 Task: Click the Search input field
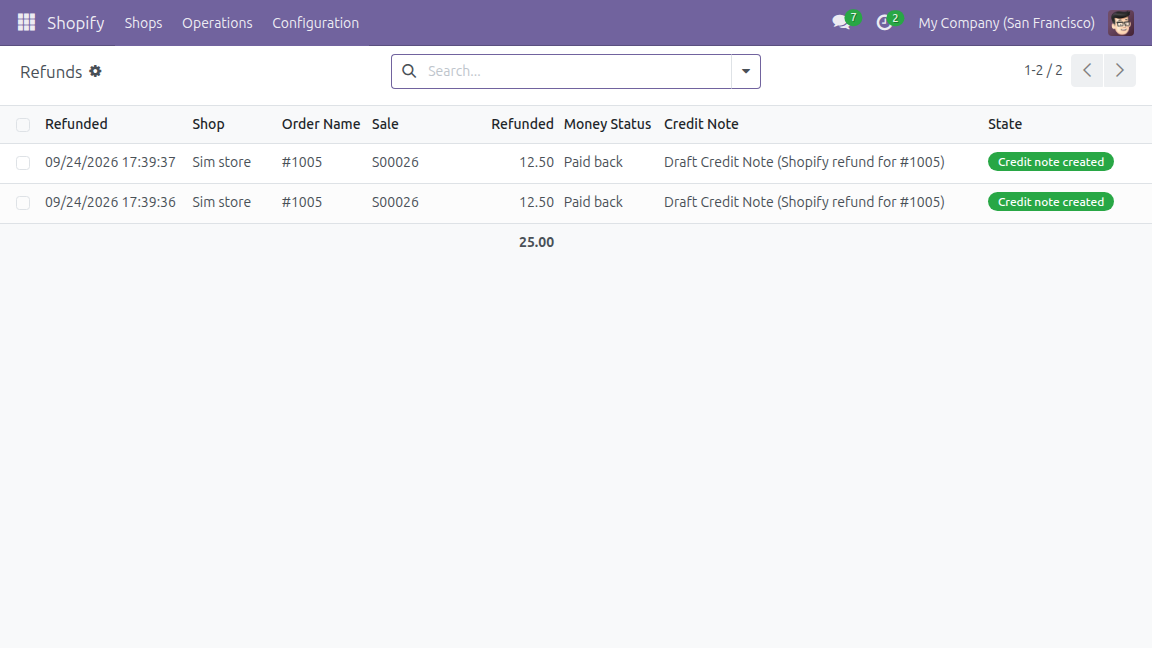pos(577,71)
